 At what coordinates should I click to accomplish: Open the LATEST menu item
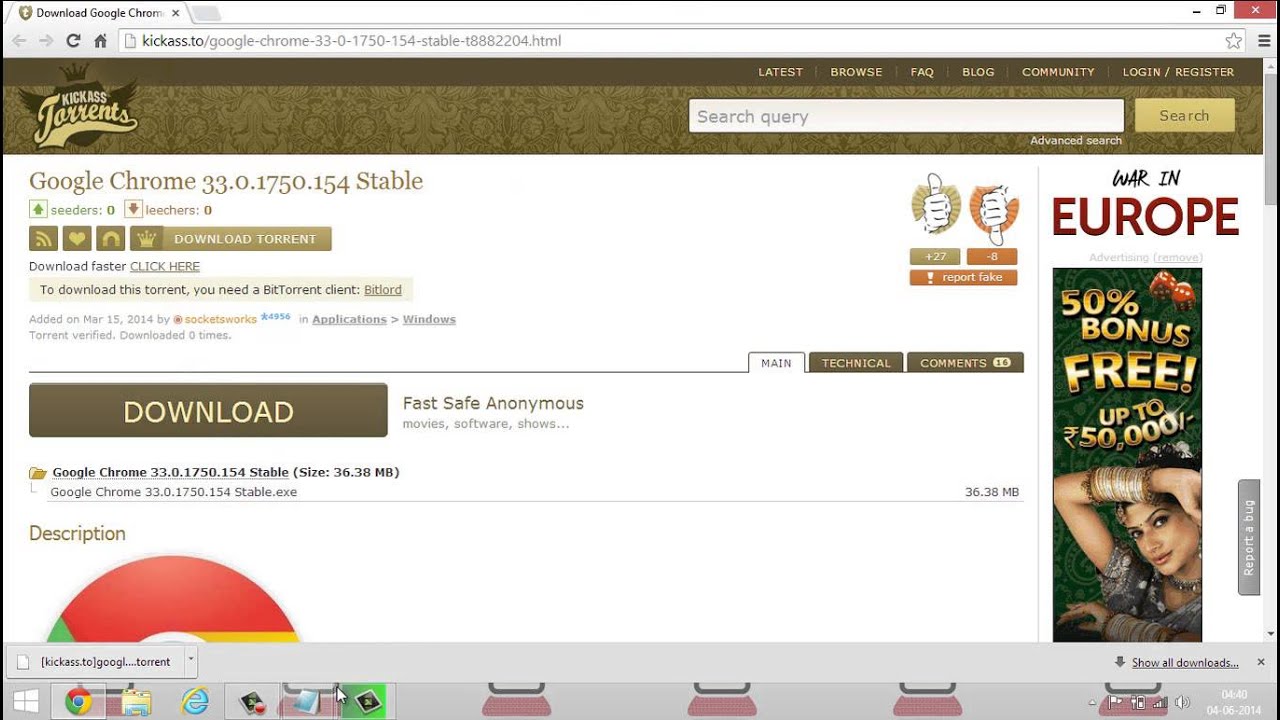780,72
